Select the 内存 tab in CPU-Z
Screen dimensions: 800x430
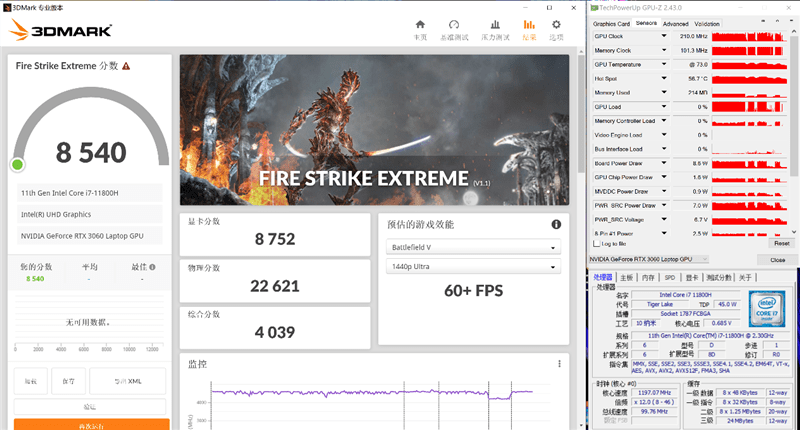(648, 277)
